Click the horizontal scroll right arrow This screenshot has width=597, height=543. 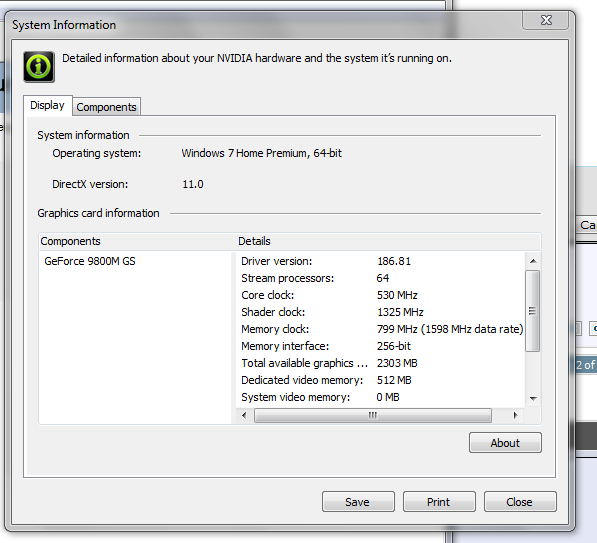516,415
